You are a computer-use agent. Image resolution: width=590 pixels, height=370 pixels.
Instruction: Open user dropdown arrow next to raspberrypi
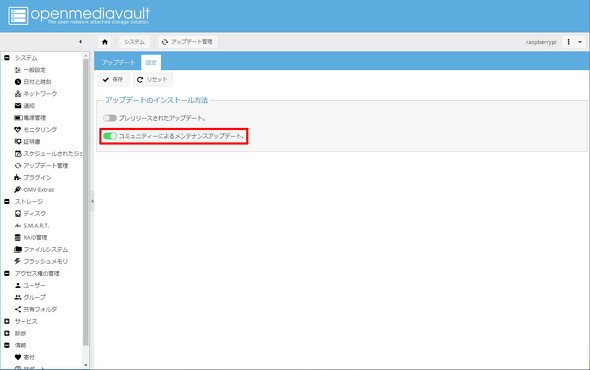[580, 42]
